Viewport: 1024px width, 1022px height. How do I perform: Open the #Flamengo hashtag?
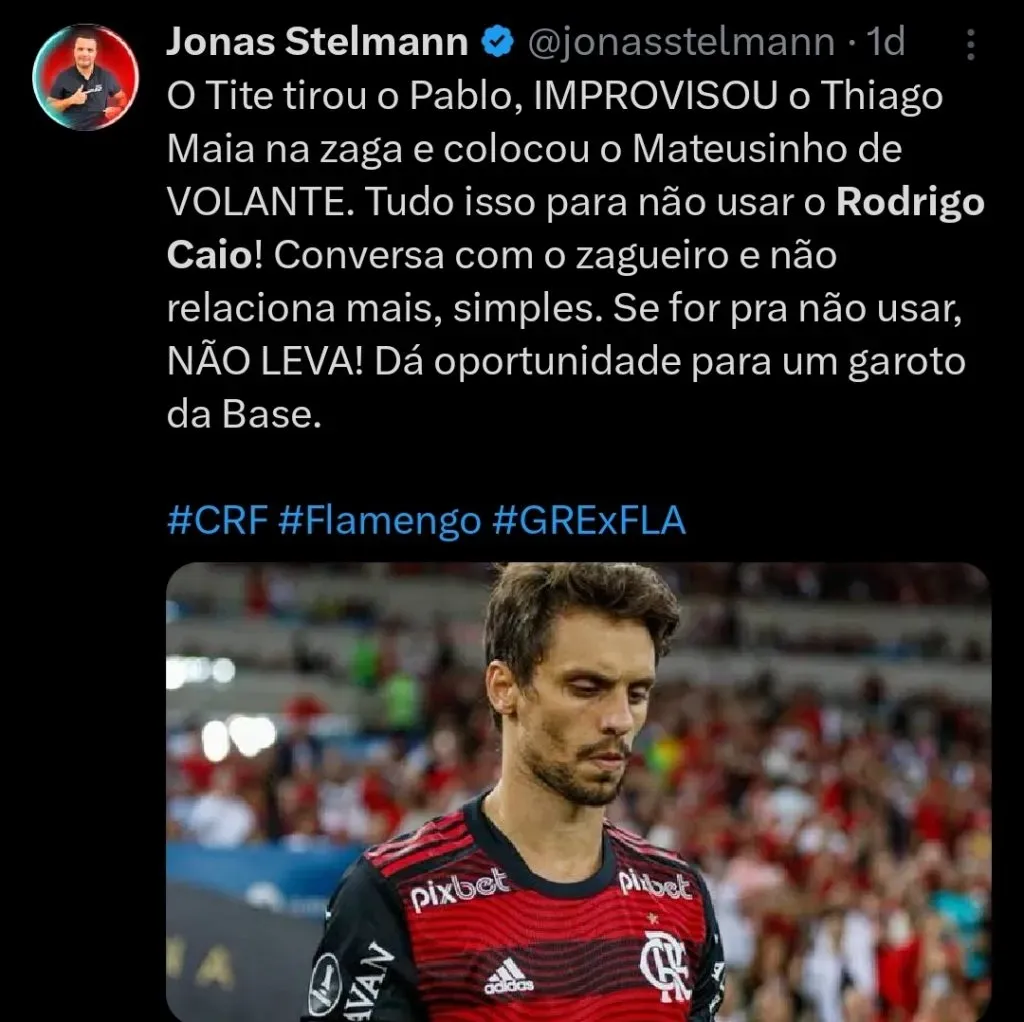(380, 521)
